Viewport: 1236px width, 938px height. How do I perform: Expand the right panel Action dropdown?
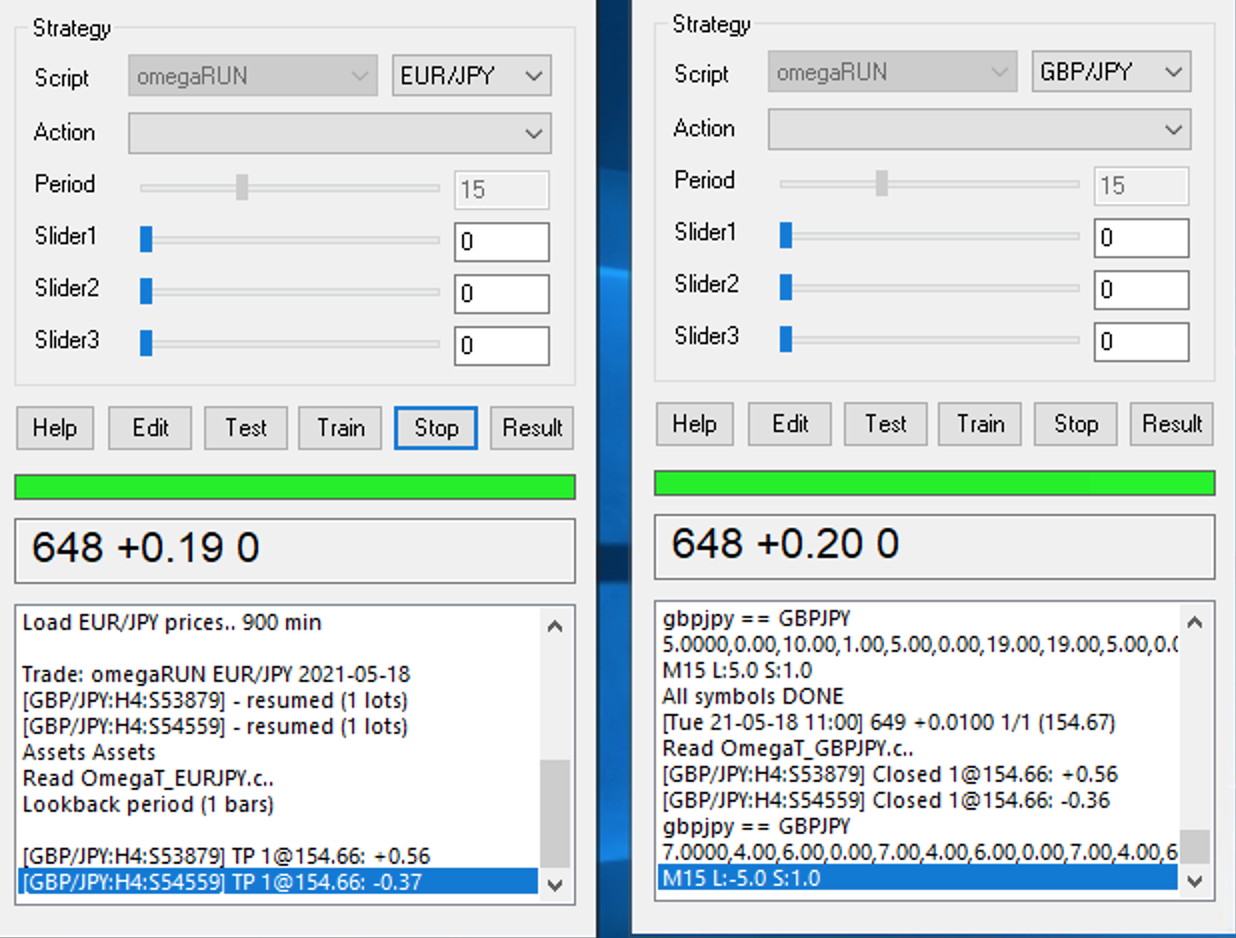coord(978,129)
